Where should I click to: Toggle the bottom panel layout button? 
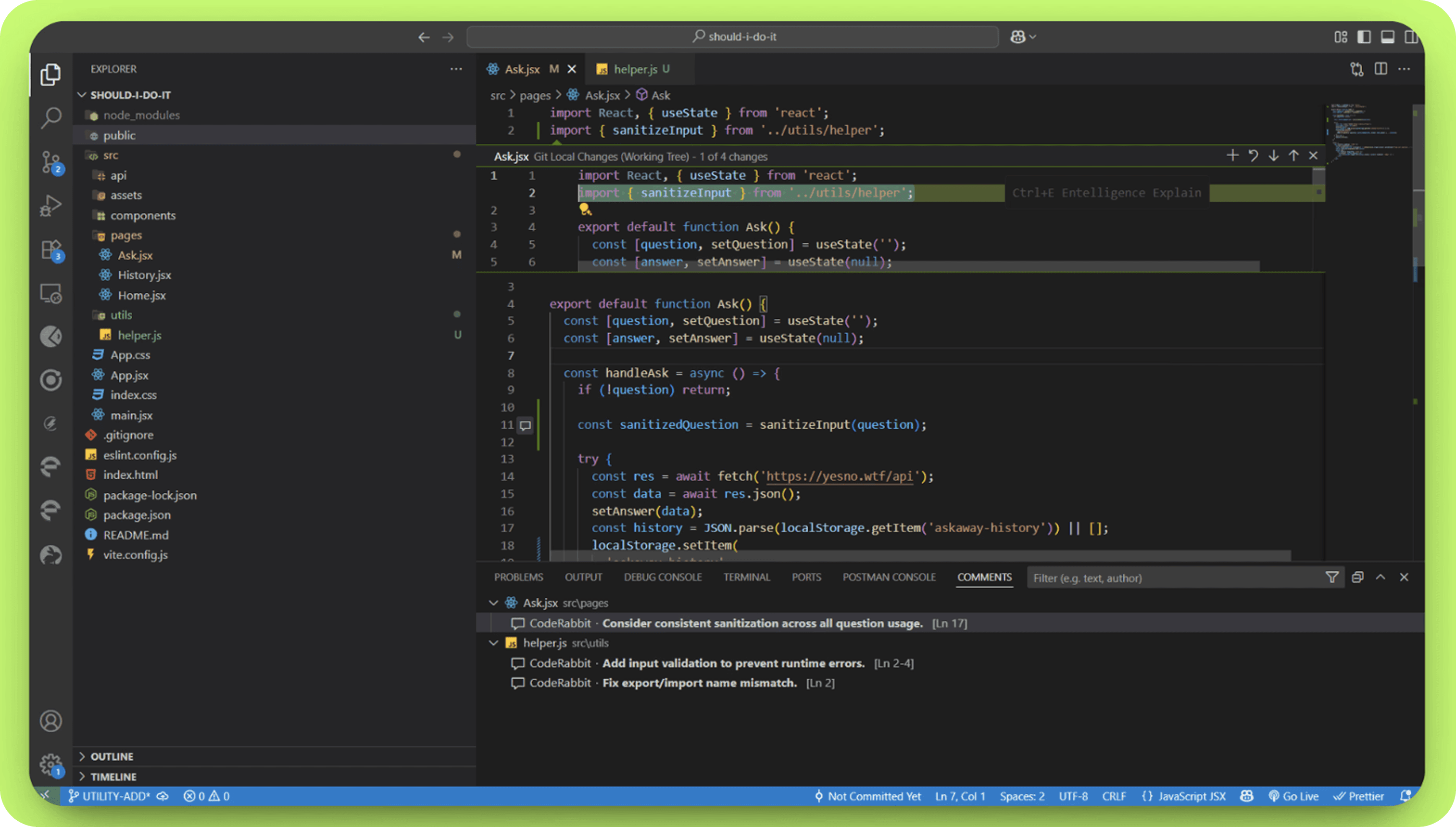pos(1387,37)
